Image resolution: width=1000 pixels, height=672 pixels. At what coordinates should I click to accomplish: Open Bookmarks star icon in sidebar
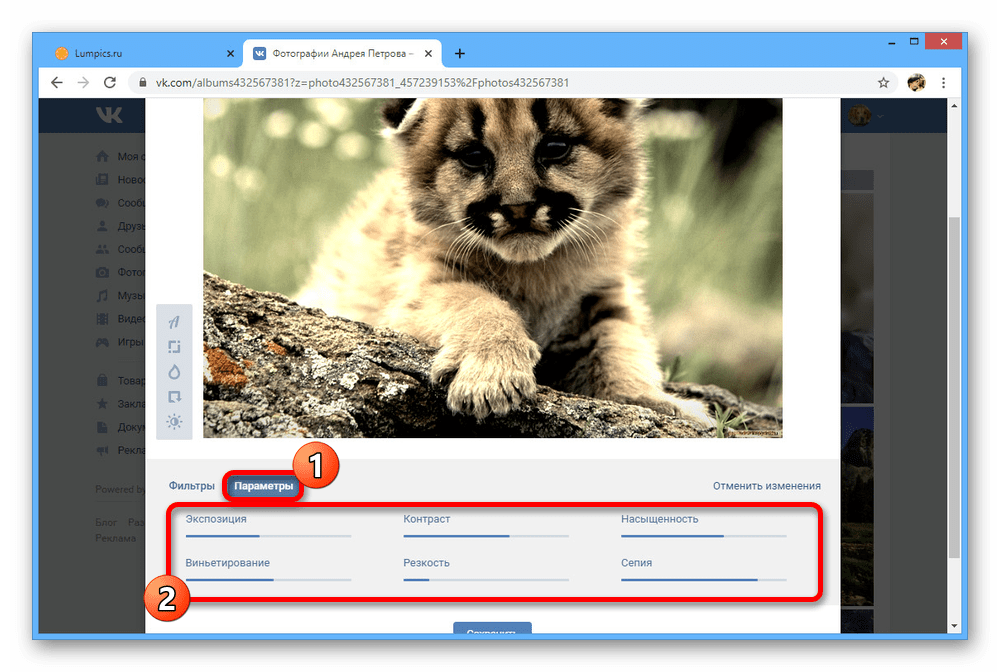[102, 404]
